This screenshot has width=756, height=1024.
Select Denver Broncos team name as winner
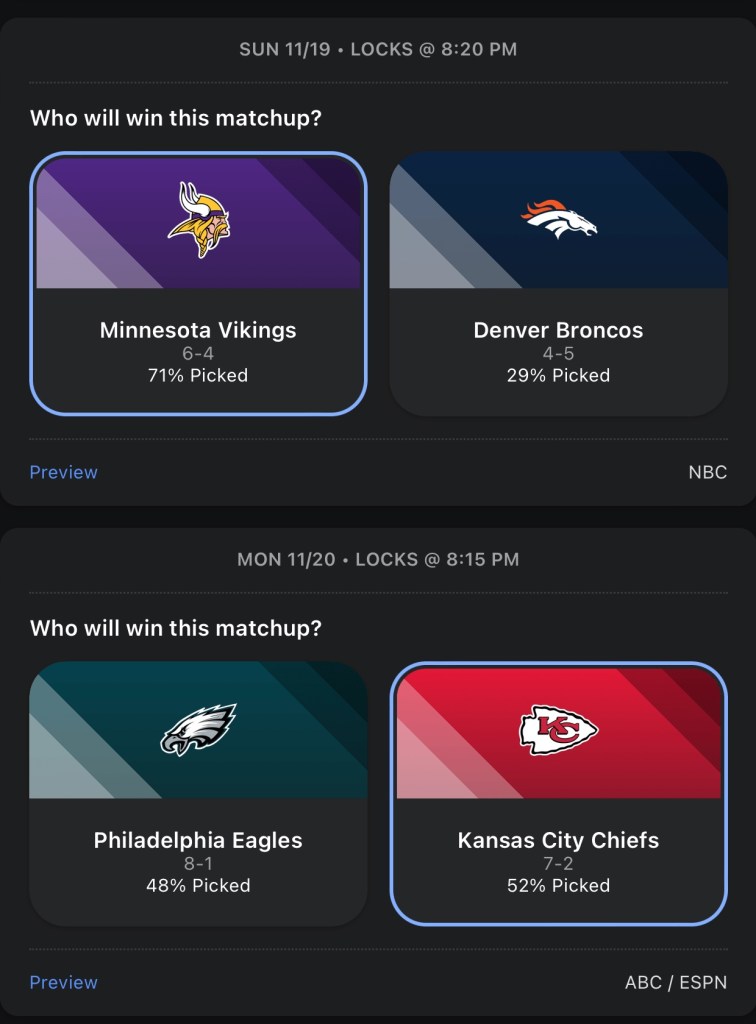[558, 330]
